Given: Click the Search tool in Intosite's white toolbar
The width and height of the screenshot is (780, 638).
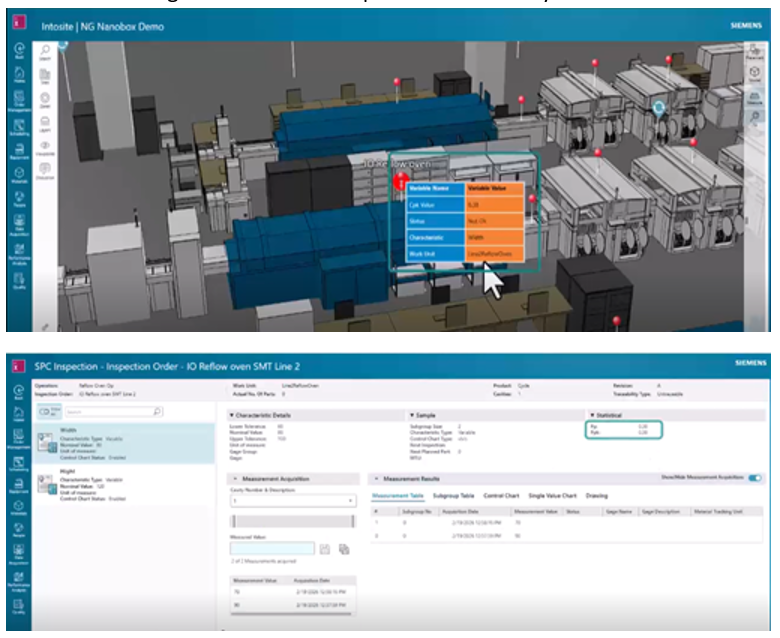Looking at the screenshot, I should click(45, 52).
